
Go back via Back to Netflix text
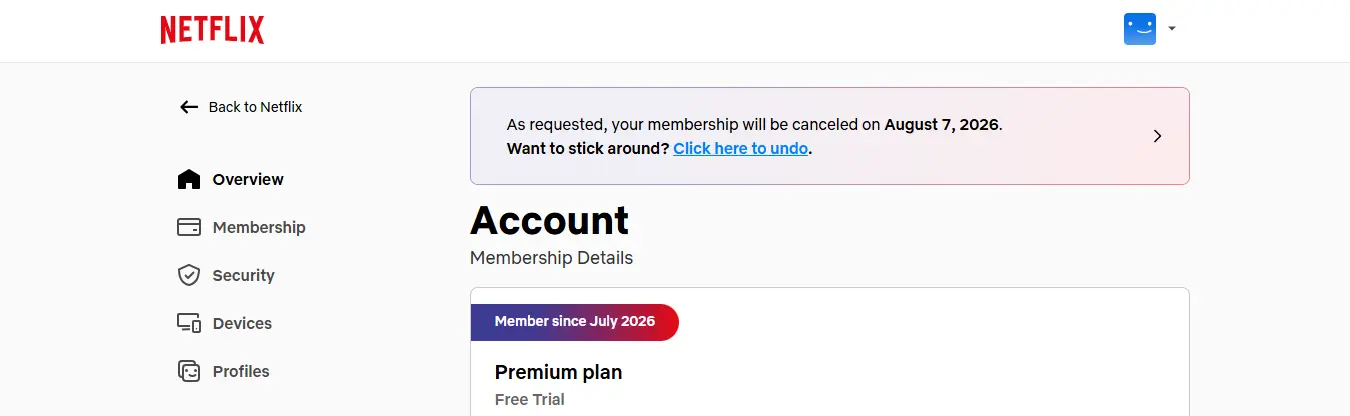click(x=255, y=107)
